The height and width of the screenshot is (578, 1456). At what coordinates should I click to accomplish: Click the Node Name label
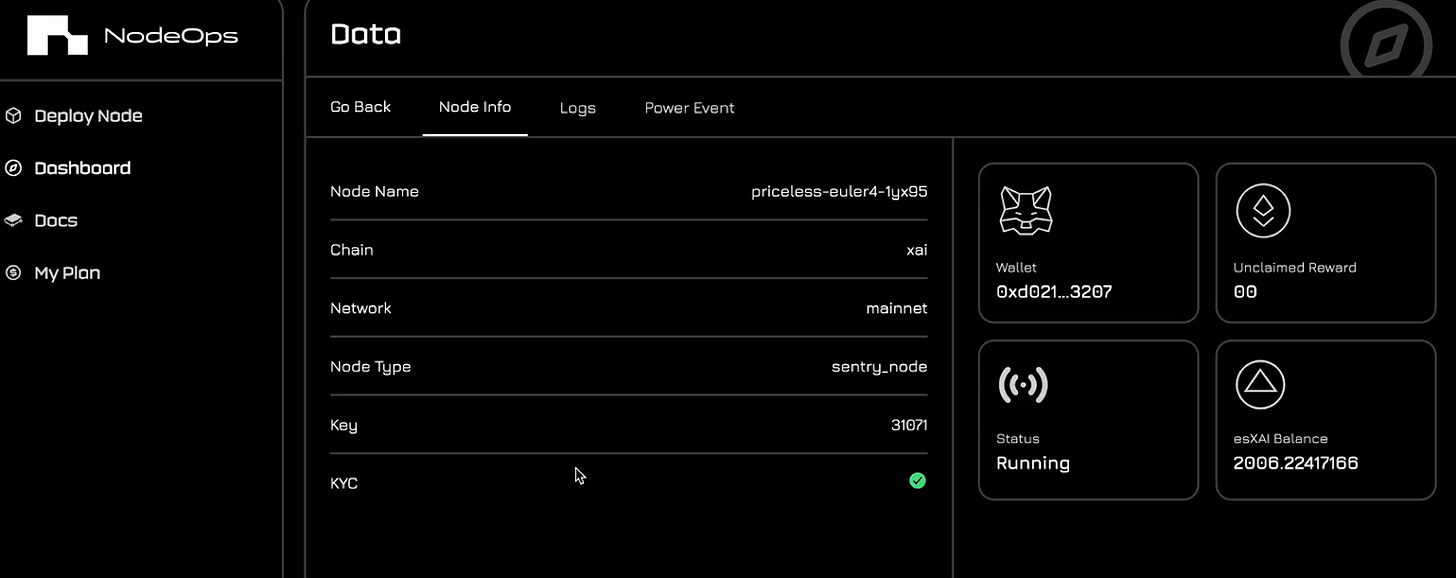pyautogui.click(x=375, y=191)
